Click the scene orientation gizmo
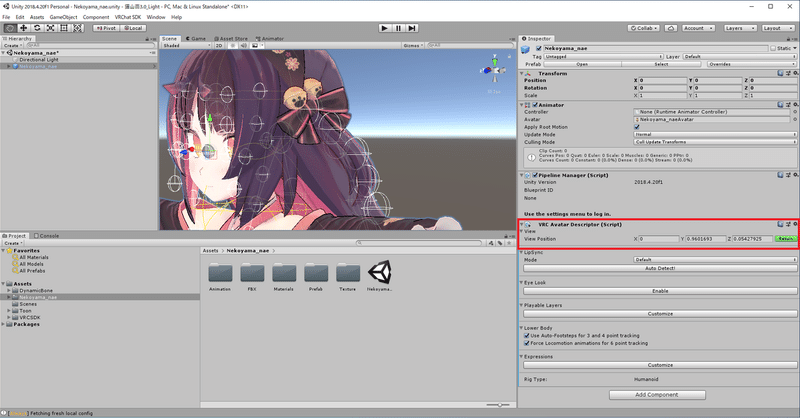 pyautogui.click(x=494, y=70)
